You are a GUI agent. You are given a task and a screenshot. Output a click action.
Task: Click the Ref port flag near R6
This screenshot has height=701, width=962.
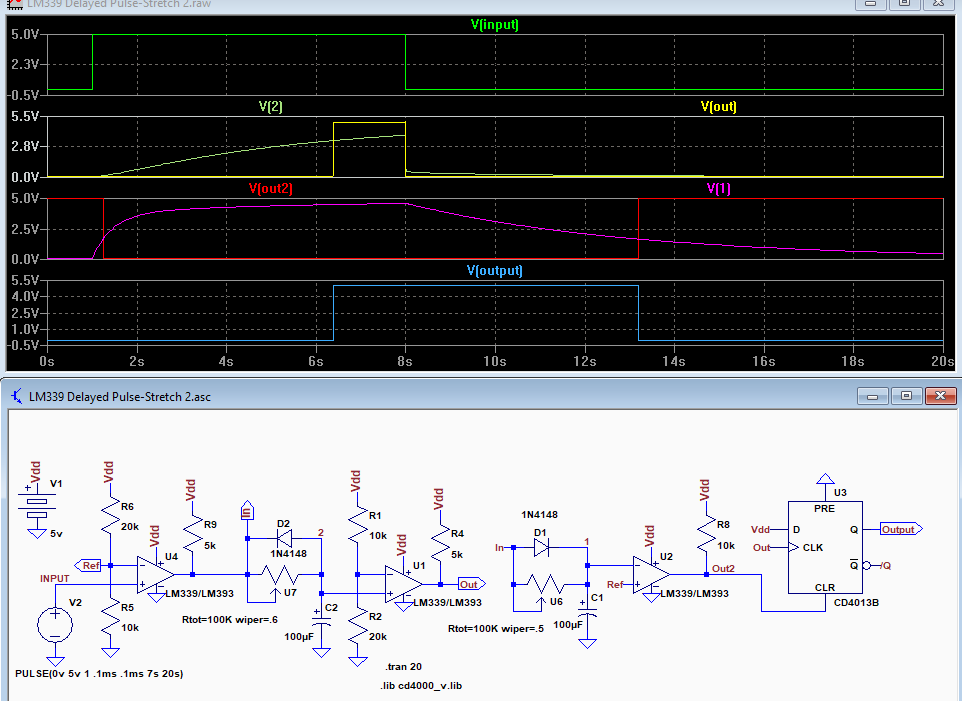click(x=88, y=565)
